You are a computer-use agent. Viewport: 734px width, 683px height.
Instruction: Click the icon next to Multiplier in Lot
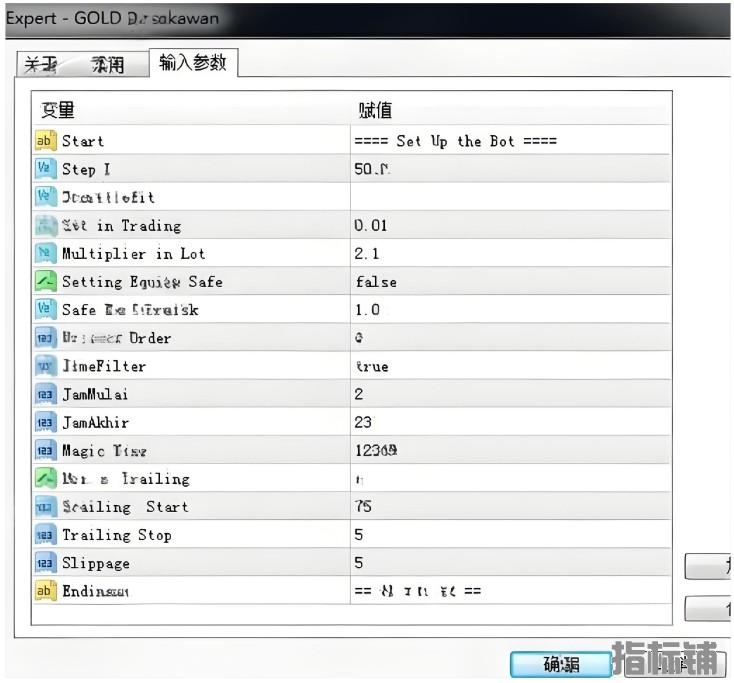click(45, 253)
